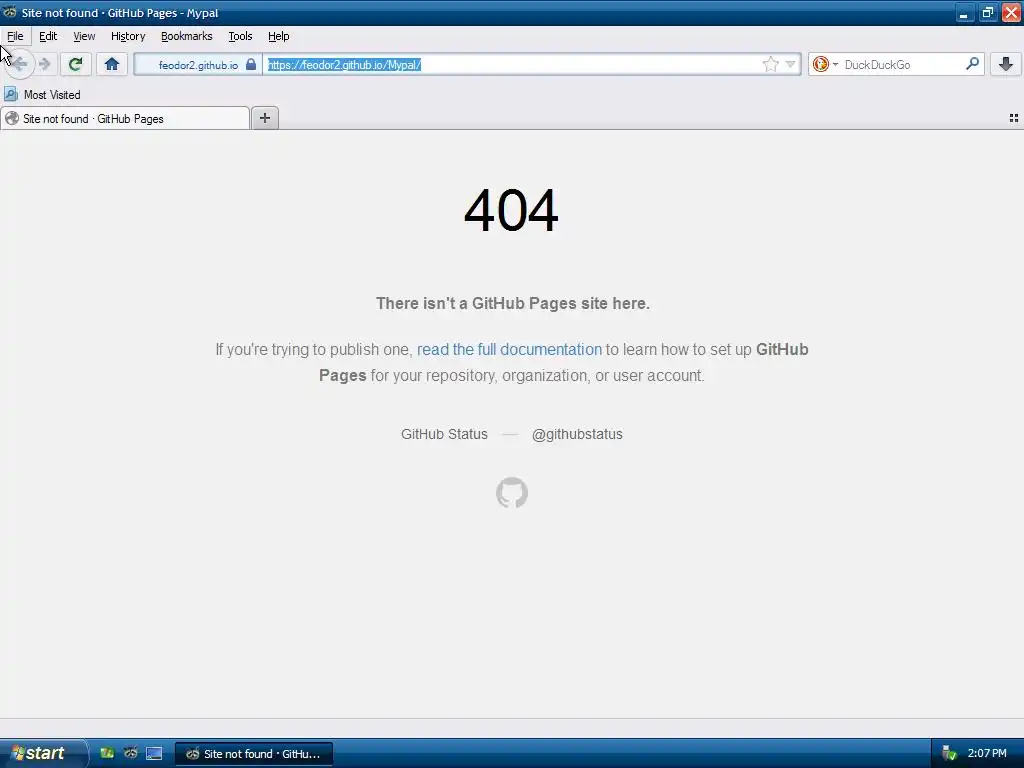Viewport: 1024px width, 768px height.
Task: Minimize the Mypal window
Action: pyautogui.click(x=965, y=13)
